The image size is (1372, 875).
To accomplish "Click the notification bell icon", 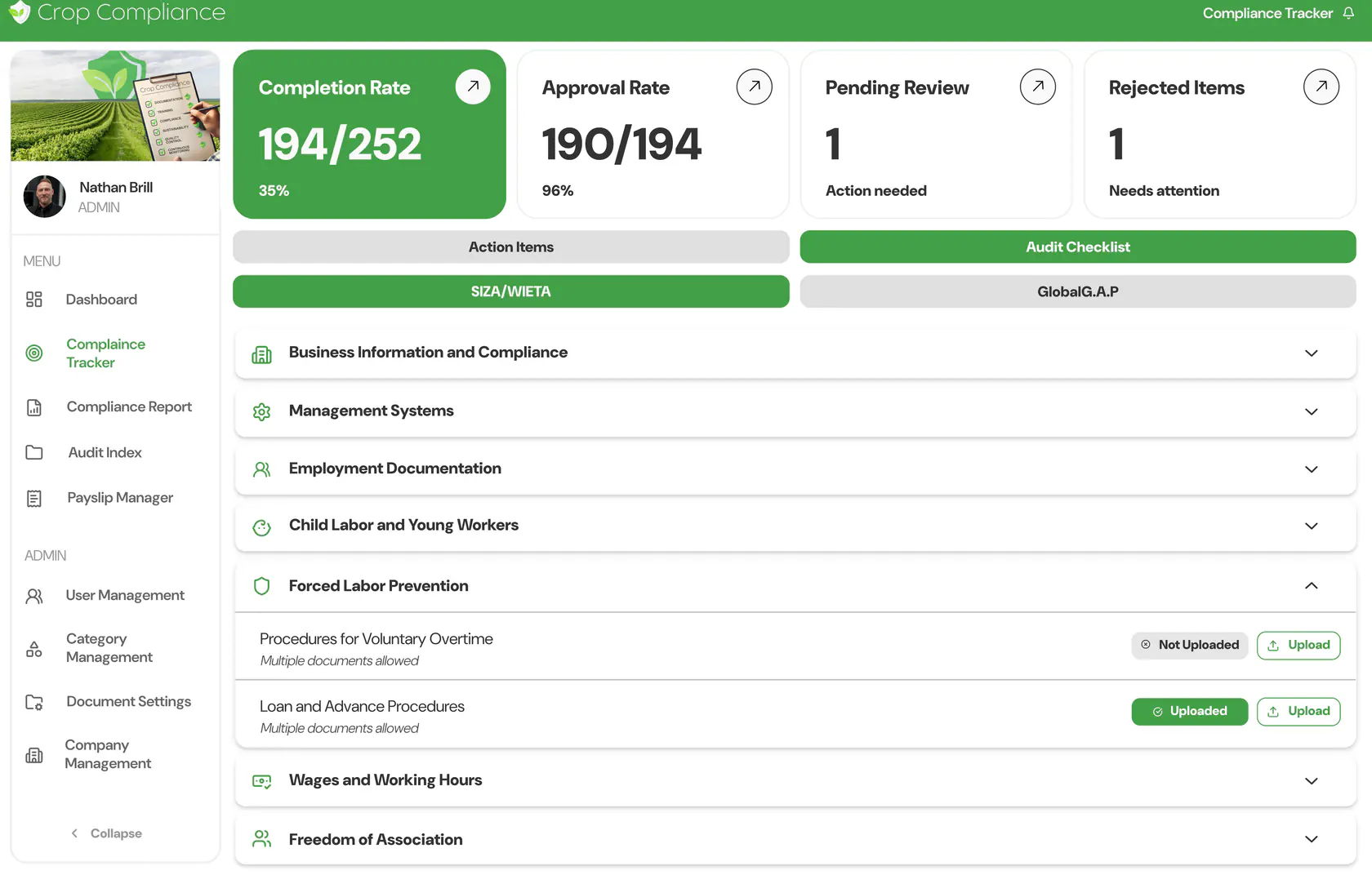I will pyautogui.click(x=1348, y=13).
